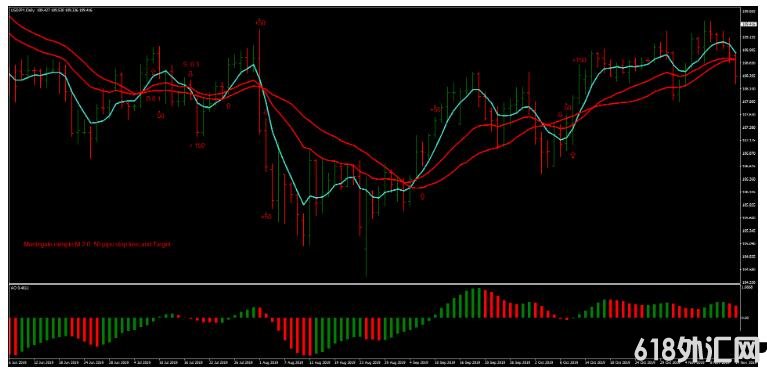Click the '7 Aug 2019' date label
This screenshot has height=374, width=767.
(x=294, y=364)
